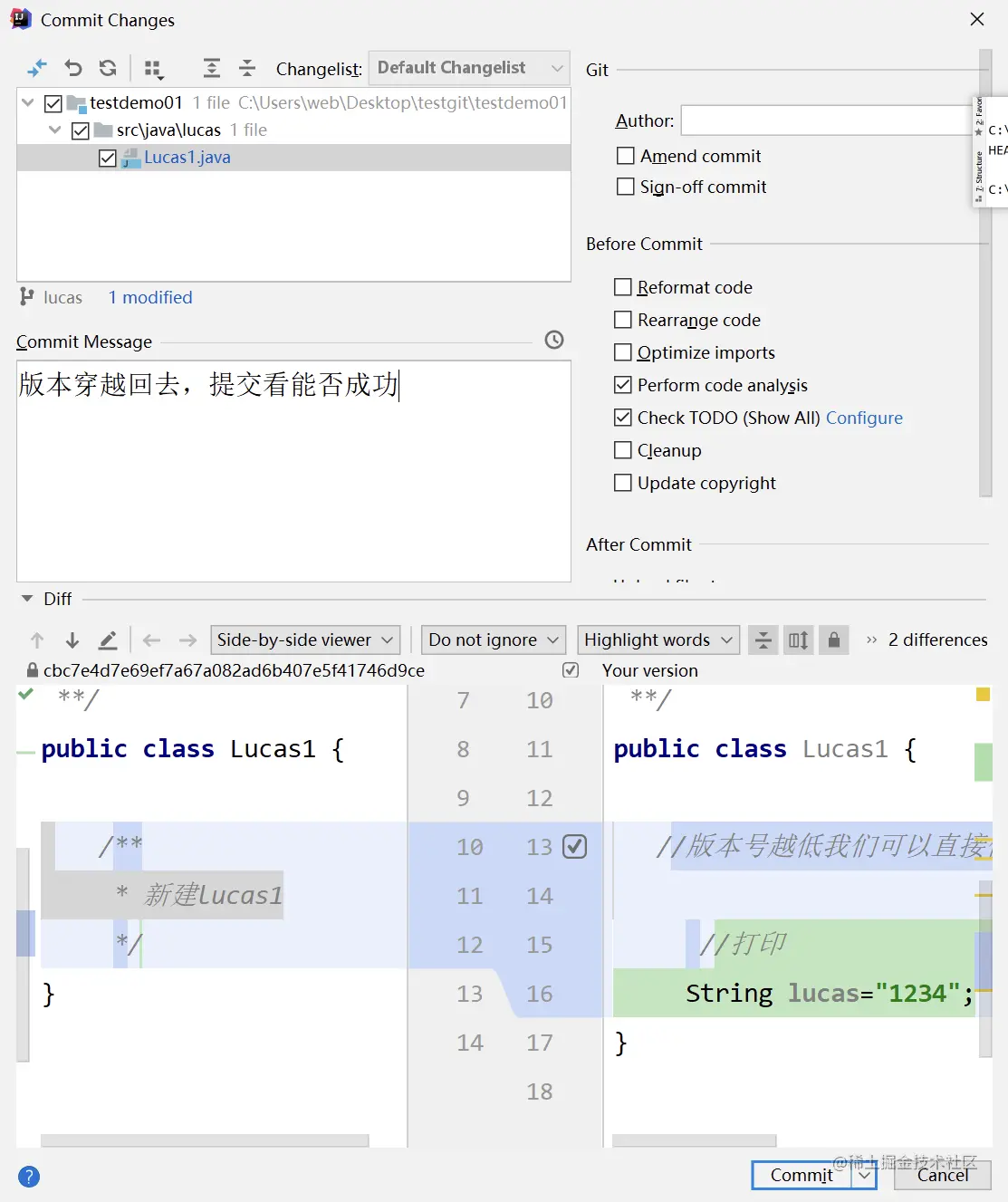Toggle synchronize scrolling icon
Viewport: 1008px width, 1202px height.
(798, 640)
